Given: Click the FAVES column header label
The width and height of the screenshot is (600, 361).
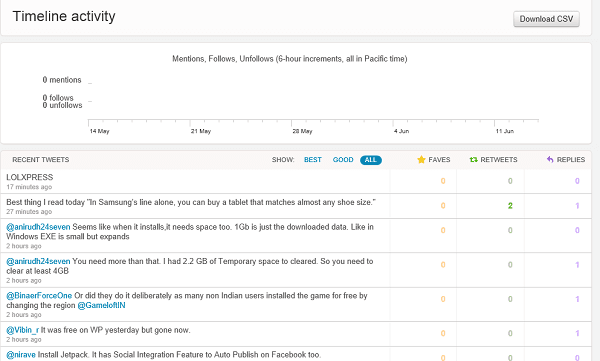Looking at the screenshot, I should [439, 160].
